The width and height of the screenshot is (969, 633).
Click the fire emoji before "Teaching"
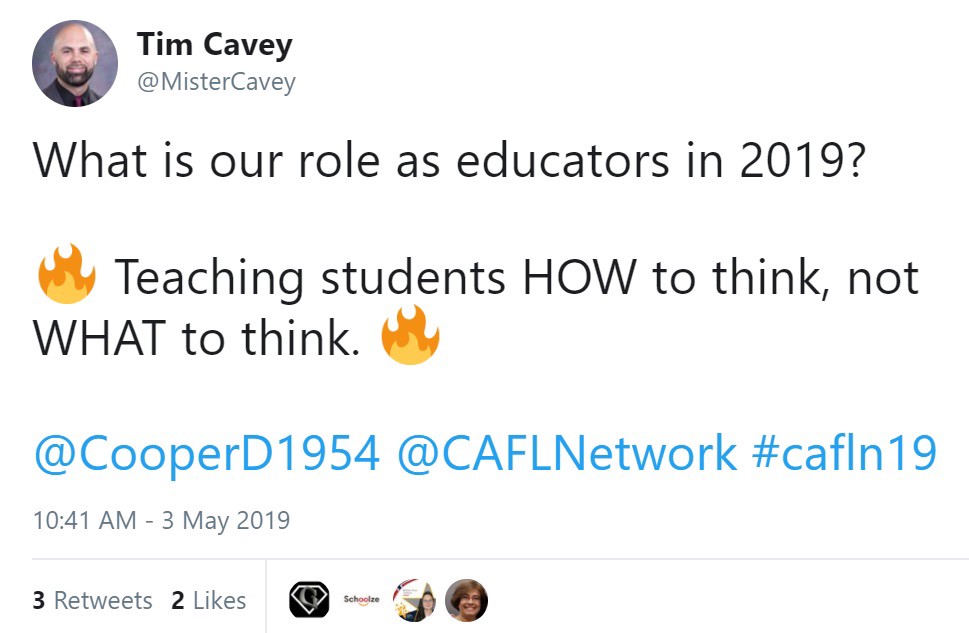(66, 277)
